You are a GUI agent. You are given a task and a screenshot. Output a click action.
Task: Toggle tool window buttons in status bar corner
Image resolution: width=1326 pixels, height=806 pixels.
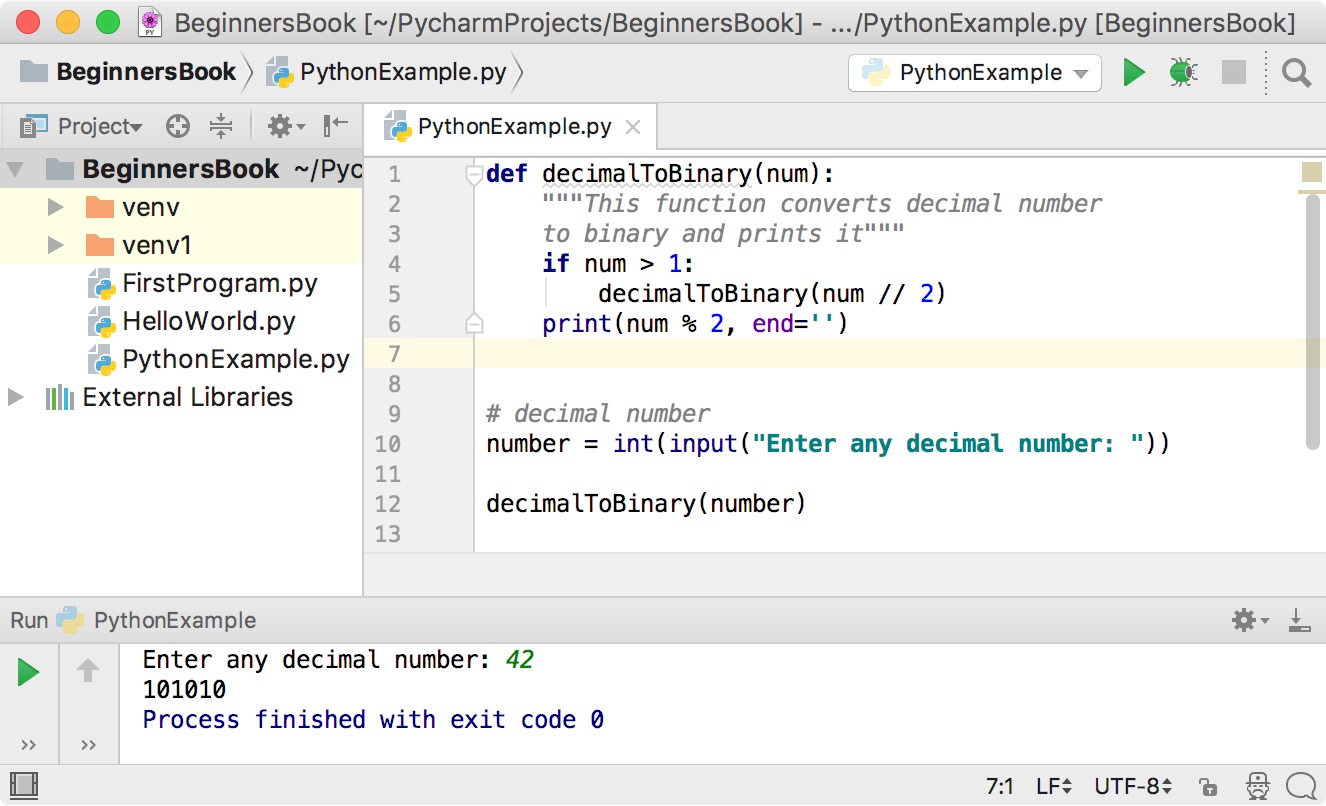tap(26, 785)
